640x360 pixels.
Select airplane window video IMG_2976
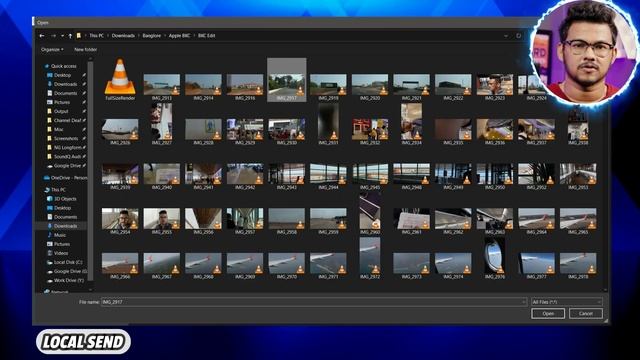click(495, 258)
